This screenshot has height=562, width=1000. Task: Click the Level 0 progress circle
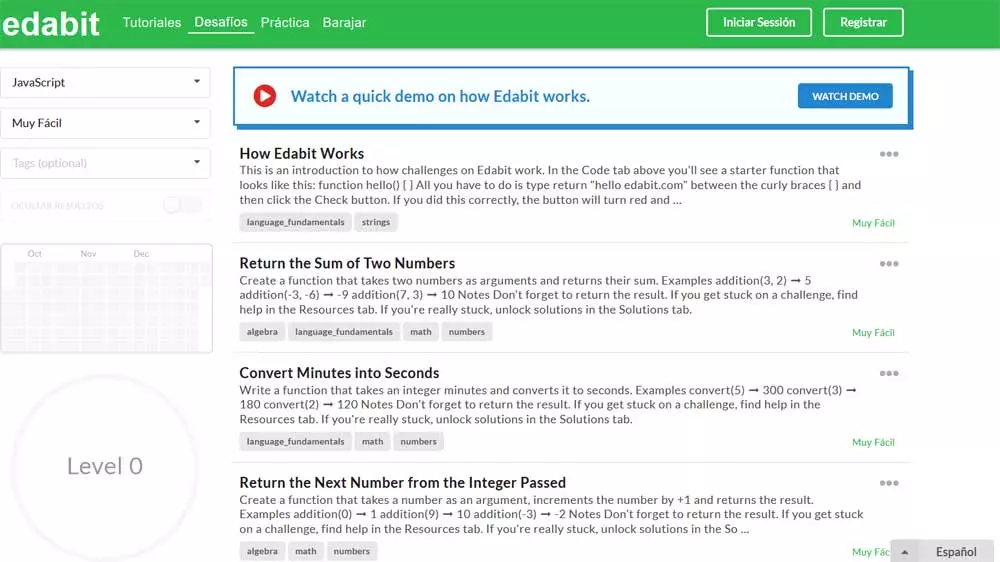105,466
